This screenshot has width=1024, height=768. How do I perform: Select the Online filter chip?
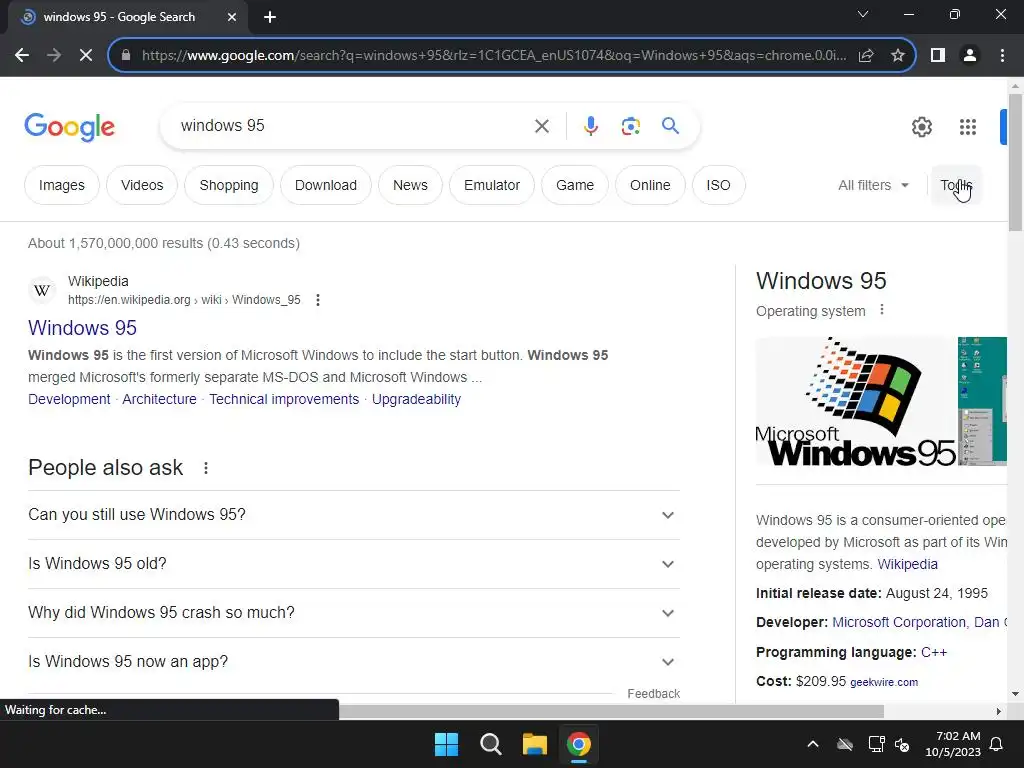(x=650, y=185)
